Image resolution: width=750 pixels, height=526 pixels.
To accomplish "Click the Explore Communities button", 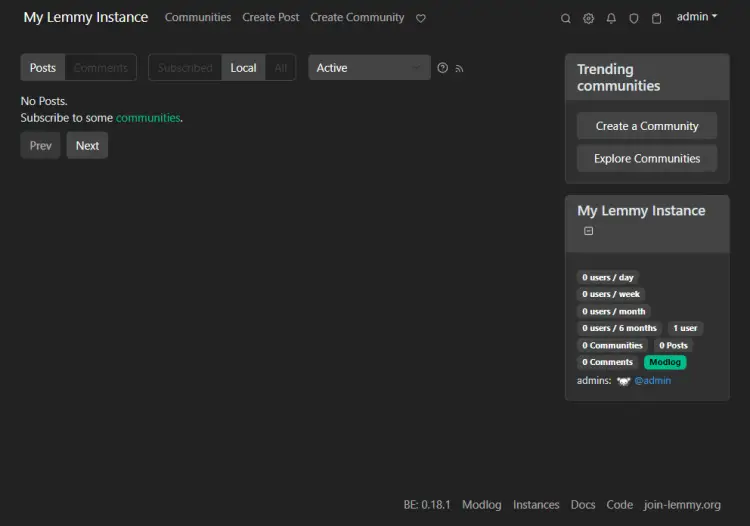I will (647, 158).
